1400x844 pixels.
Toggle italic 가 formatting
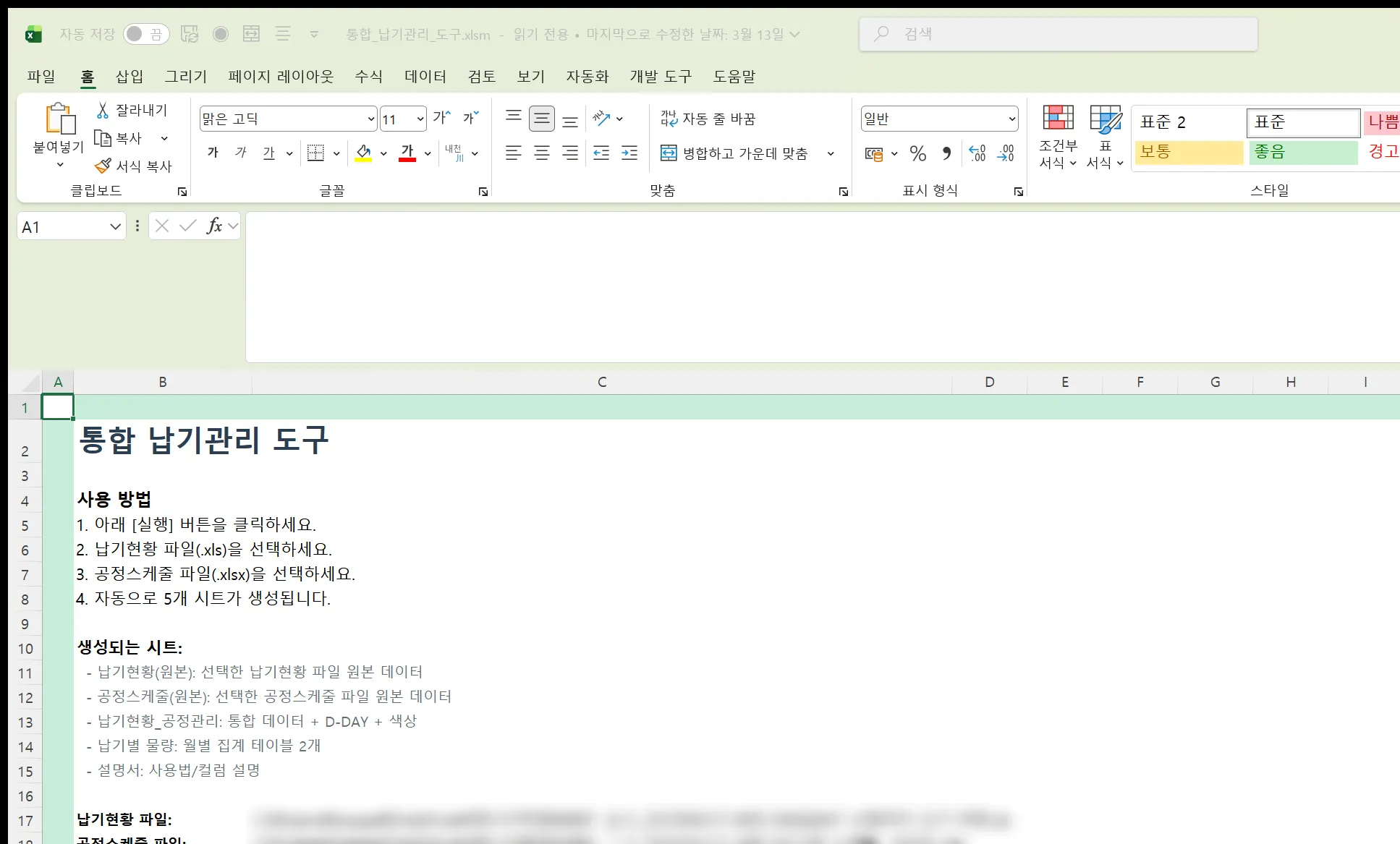click(241, 153)
